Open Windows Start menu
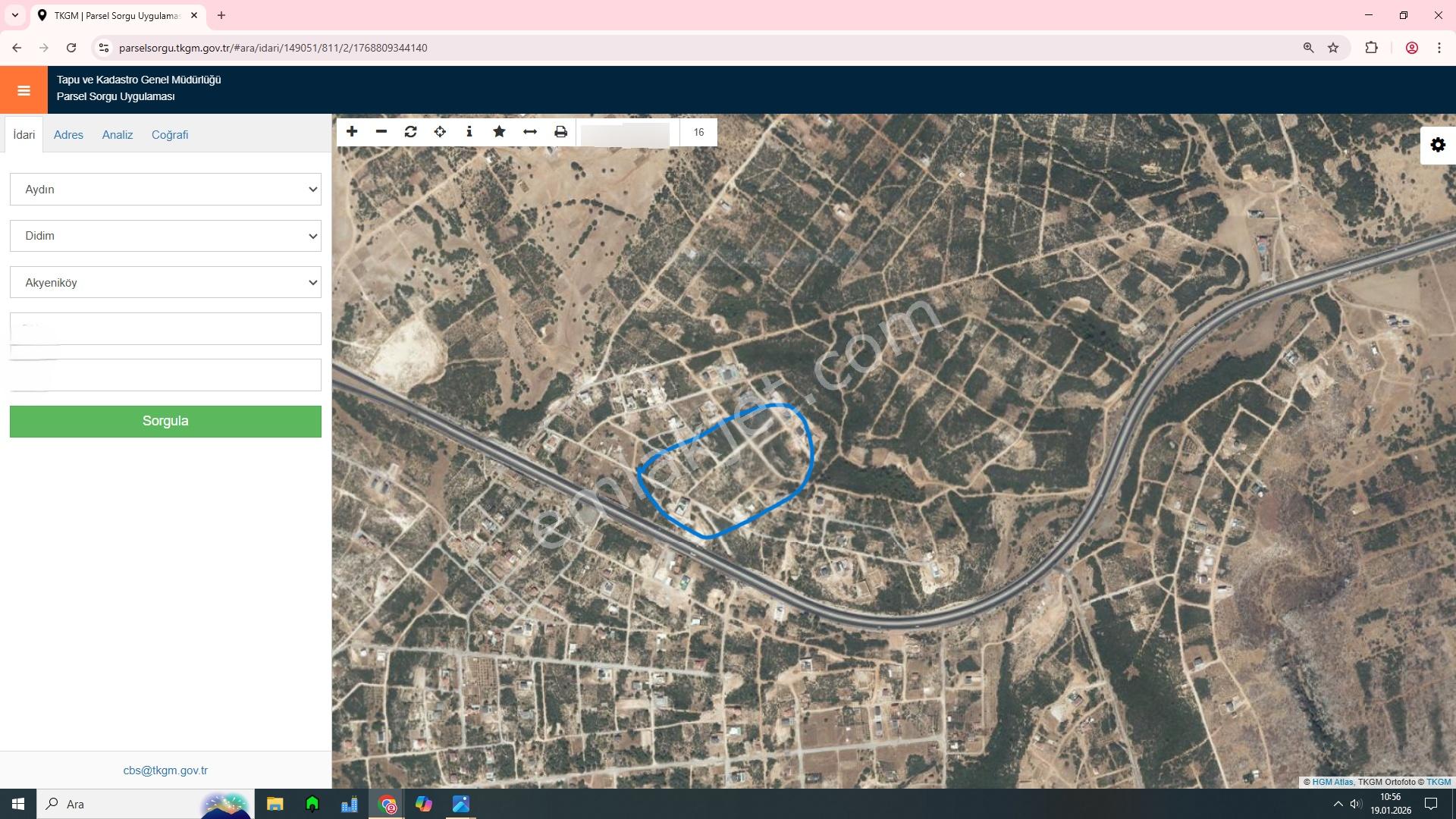1456x819 pixels. coord(18,804)
